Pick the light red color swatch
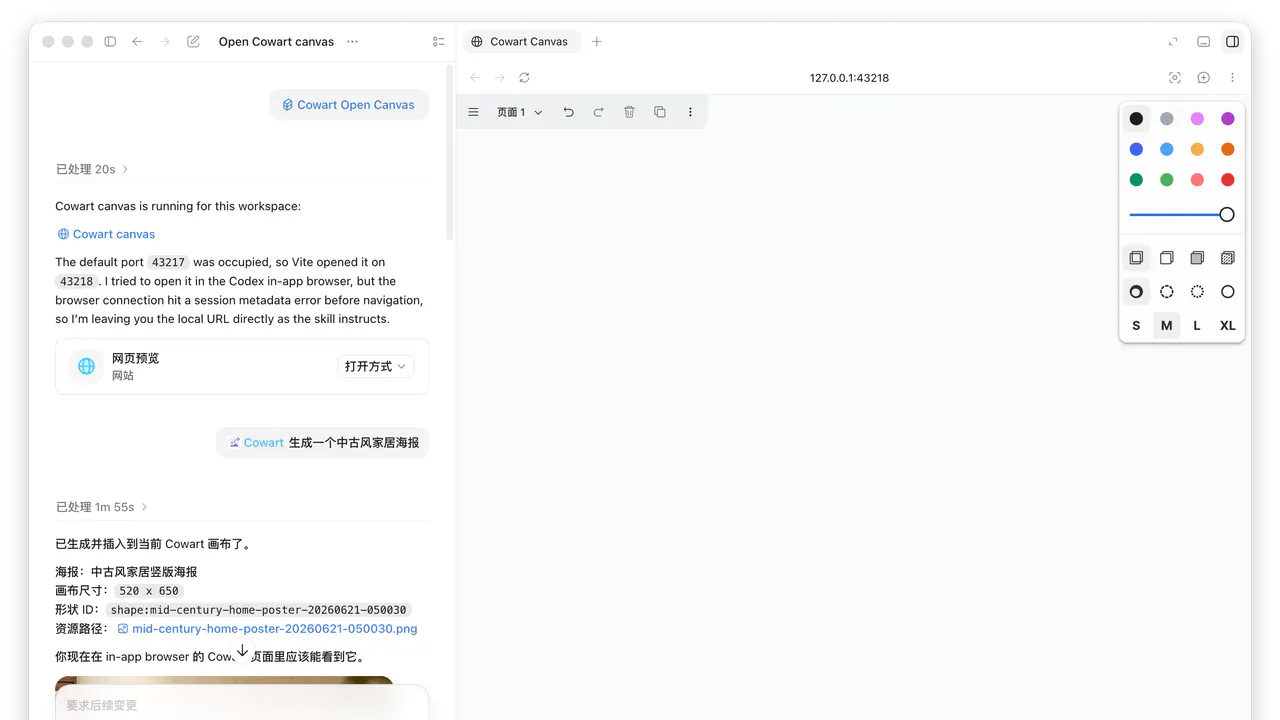Screen dimensions: 1280x720 point(1197,180)
